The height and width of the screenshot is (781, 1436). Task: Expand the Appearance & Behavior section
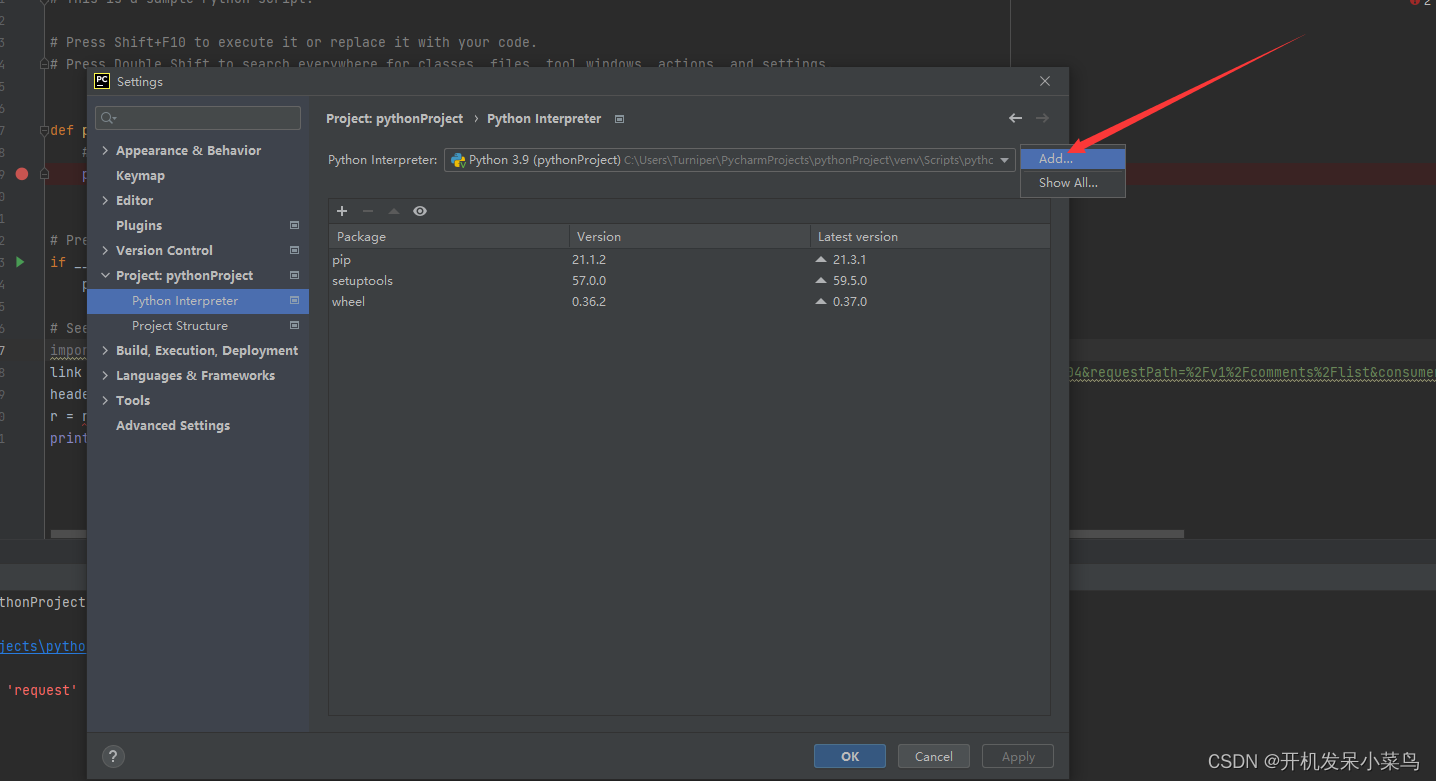[x=105, y=150]
